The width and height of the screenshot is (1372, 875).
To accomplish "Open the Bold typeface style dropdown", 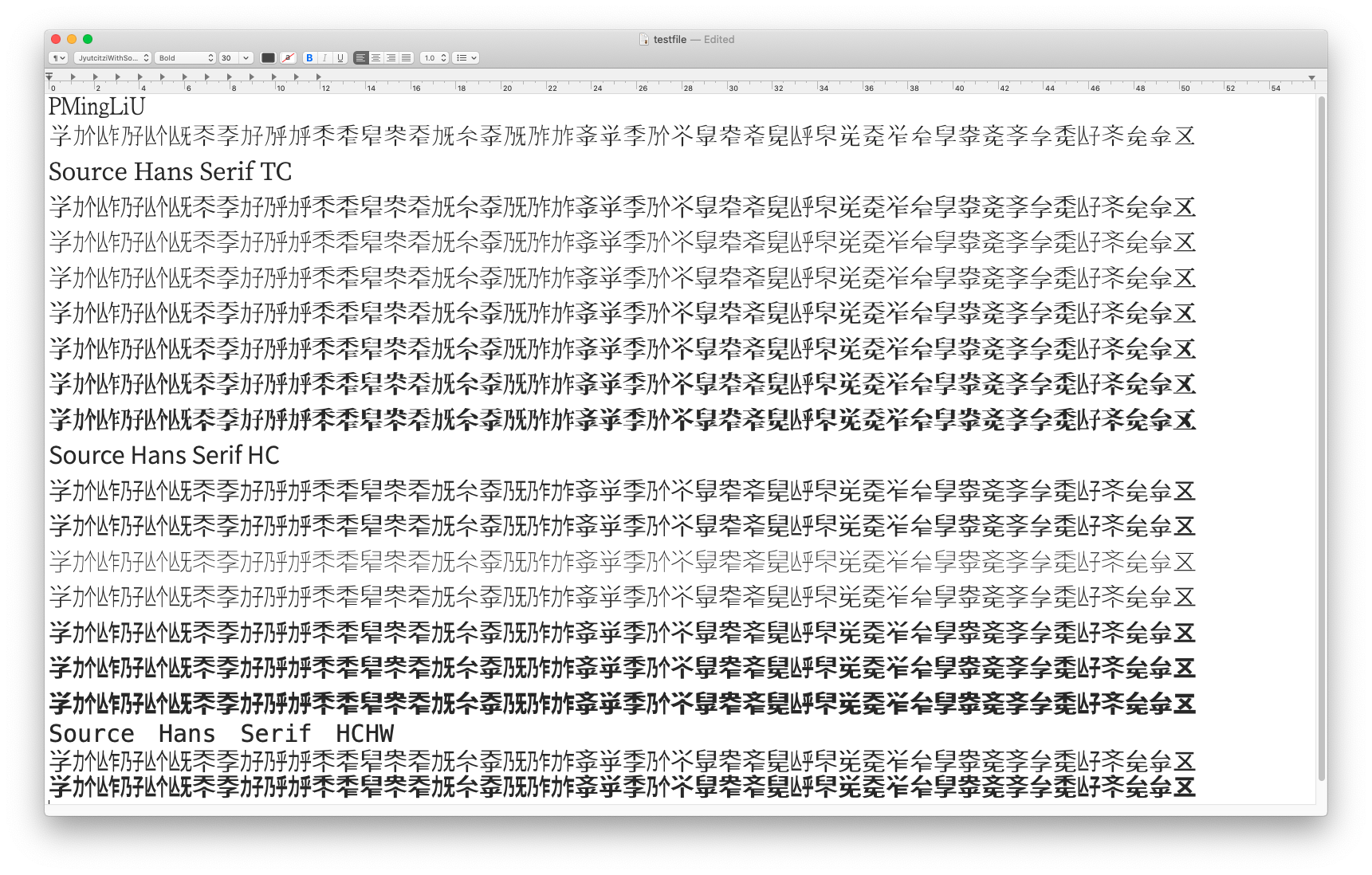I will point(185,58).
